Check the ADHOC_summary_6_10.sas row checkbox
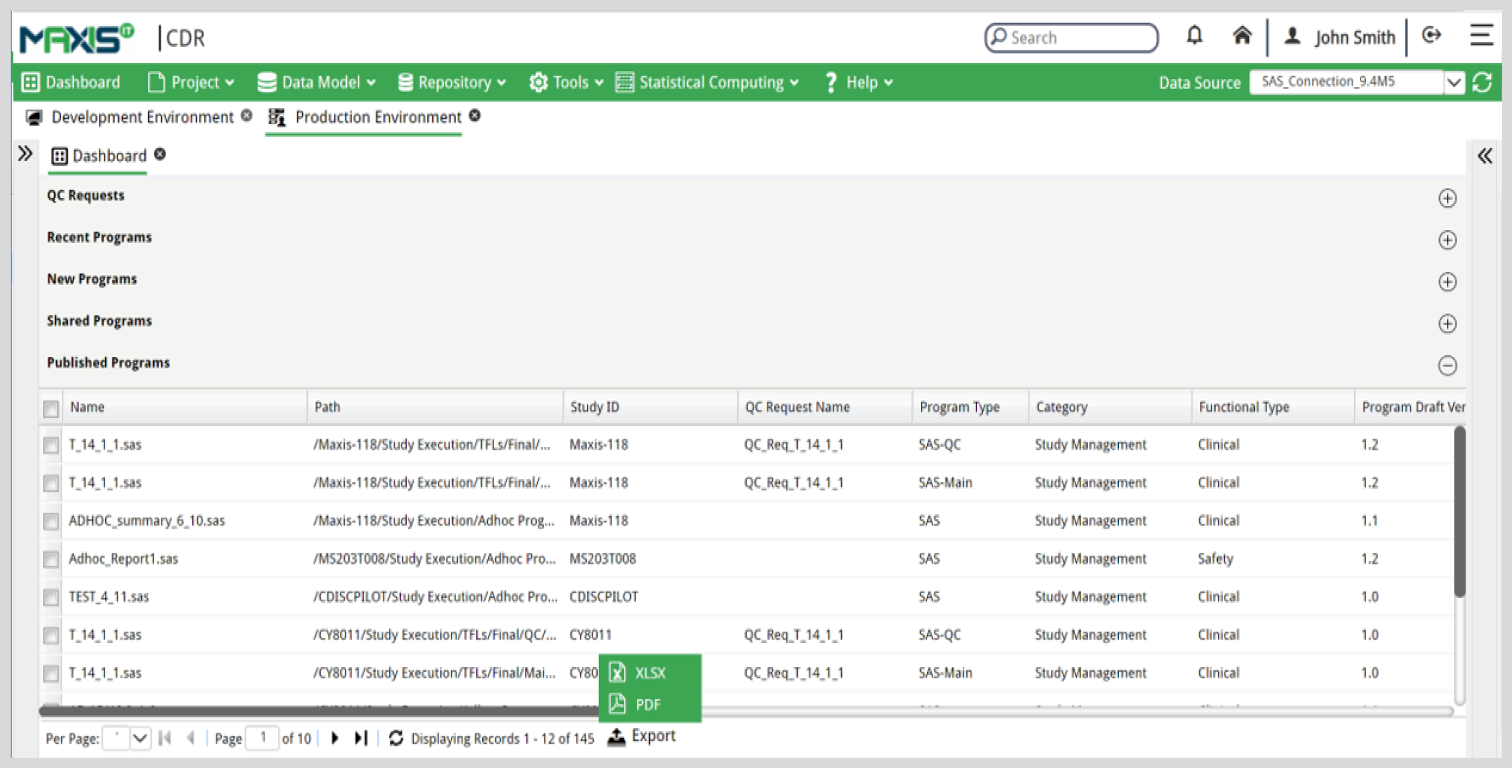The width and height of the screenshot is (1512, 768). [51, 521]
